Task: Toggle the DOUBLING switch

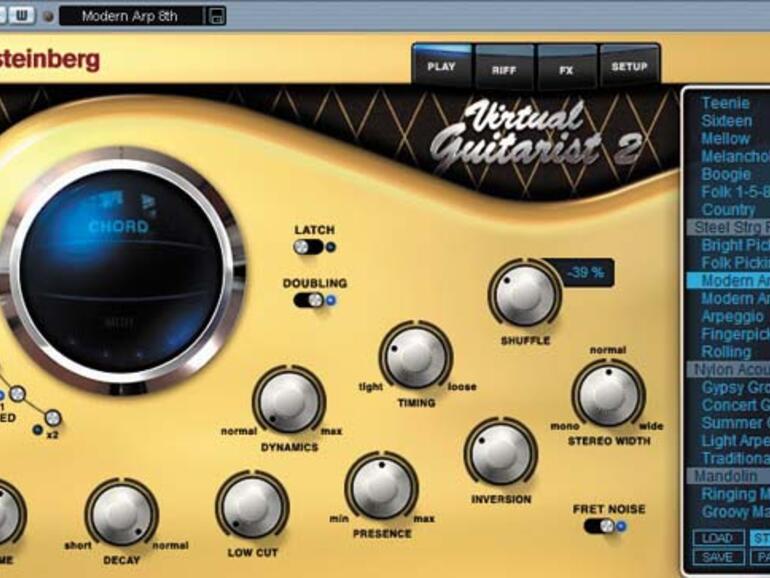Action: pos(308,300)
